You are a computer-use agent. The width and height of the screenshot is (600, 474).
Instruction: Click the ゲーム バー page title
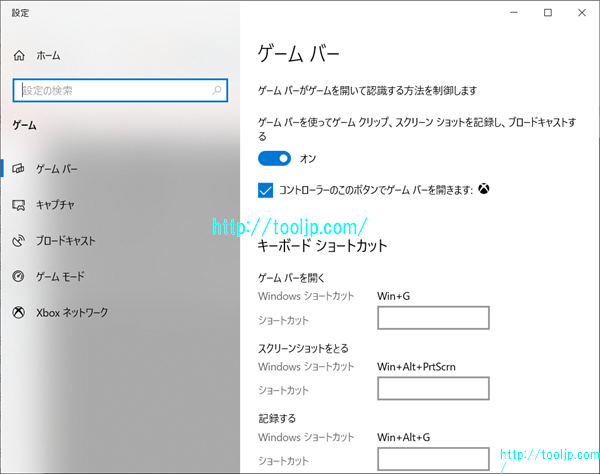(298, 53)
